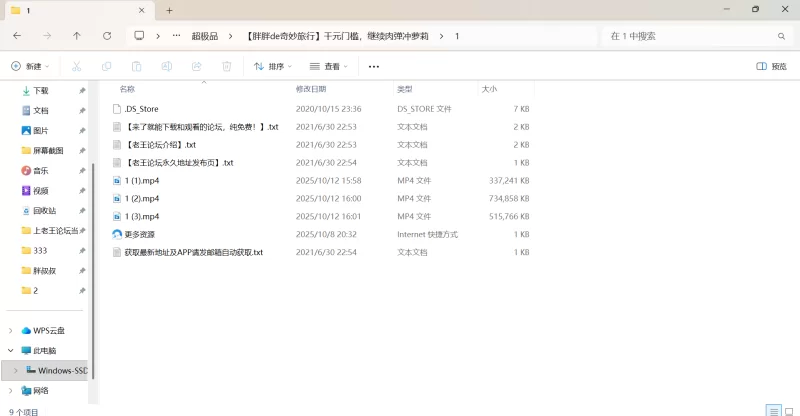Open the 排序 sort dropdown
The image size is (800, 416).
[273, 66]
